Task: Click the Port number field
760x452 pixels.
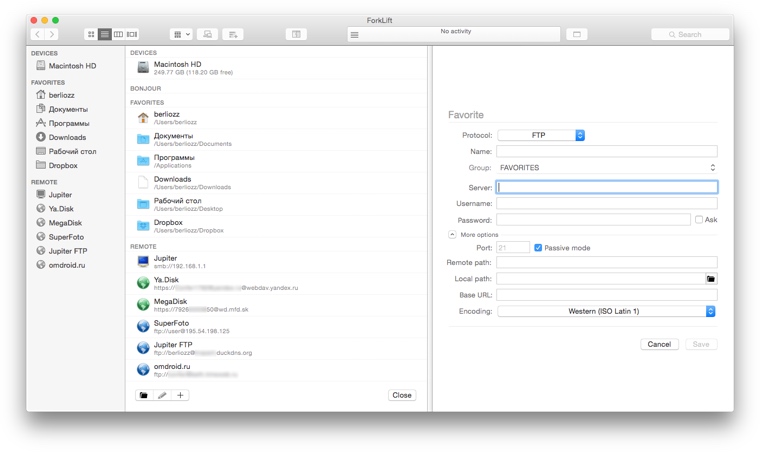Action: click(x=513, y=248)
